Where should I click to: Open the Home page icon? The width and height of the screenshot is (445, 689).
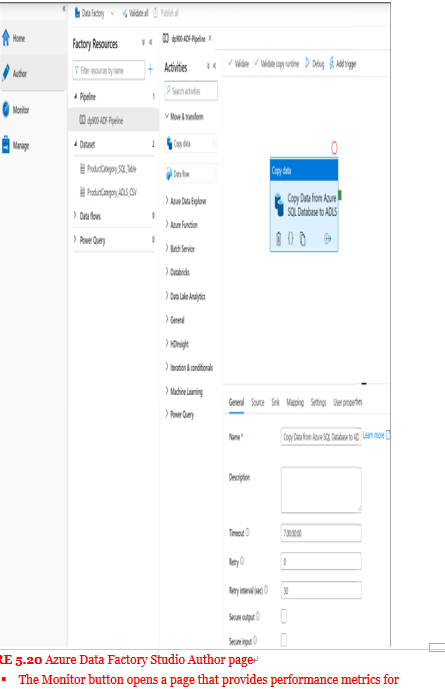click(6, 38)
